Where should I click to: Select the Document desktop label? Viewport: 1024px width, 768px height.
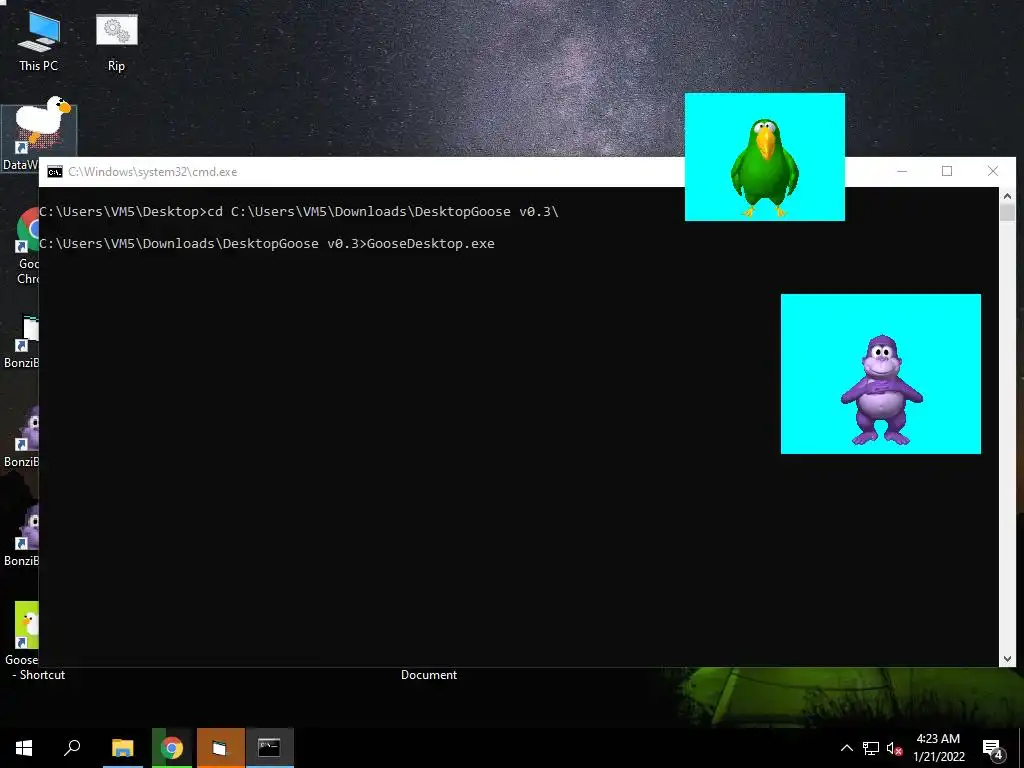point(429,675)
